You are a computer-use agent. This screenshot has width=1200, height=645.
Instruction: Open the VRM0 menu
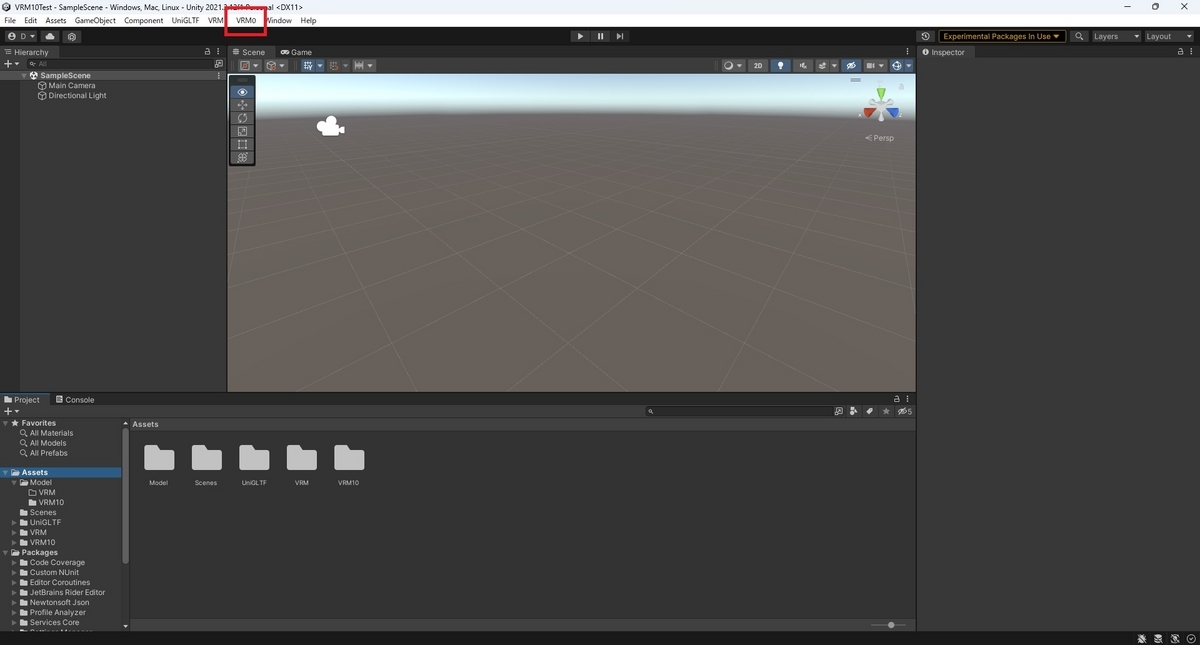[245, 20]
